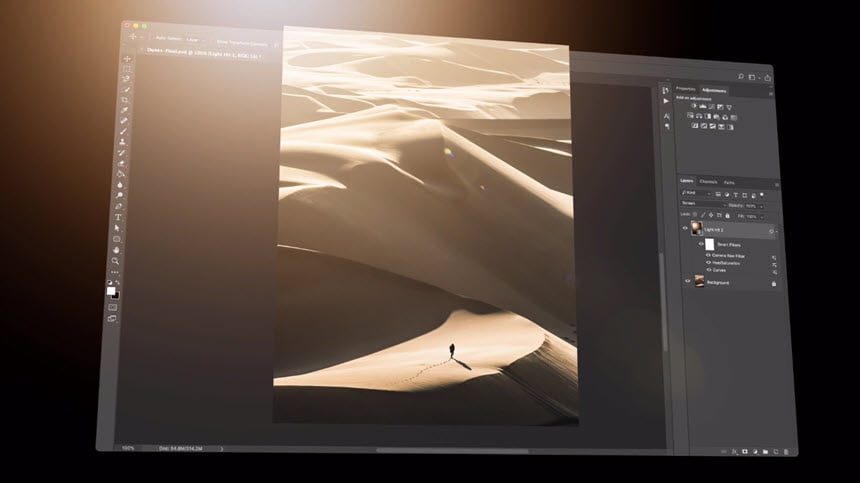Select the Zoom tool in the toolbar
The width and height of the screenshot is (860, 483).
pyautogui.click(x=116, y=260)
